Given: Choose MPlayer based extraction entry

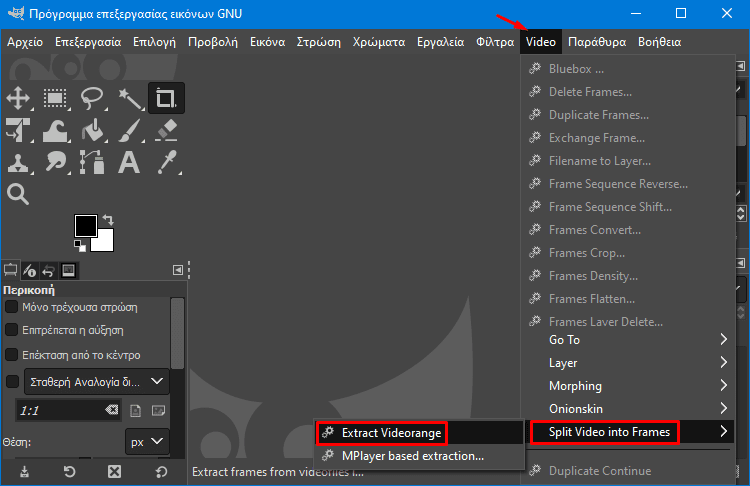Looking at the screenshot, I should coord(419,456).
